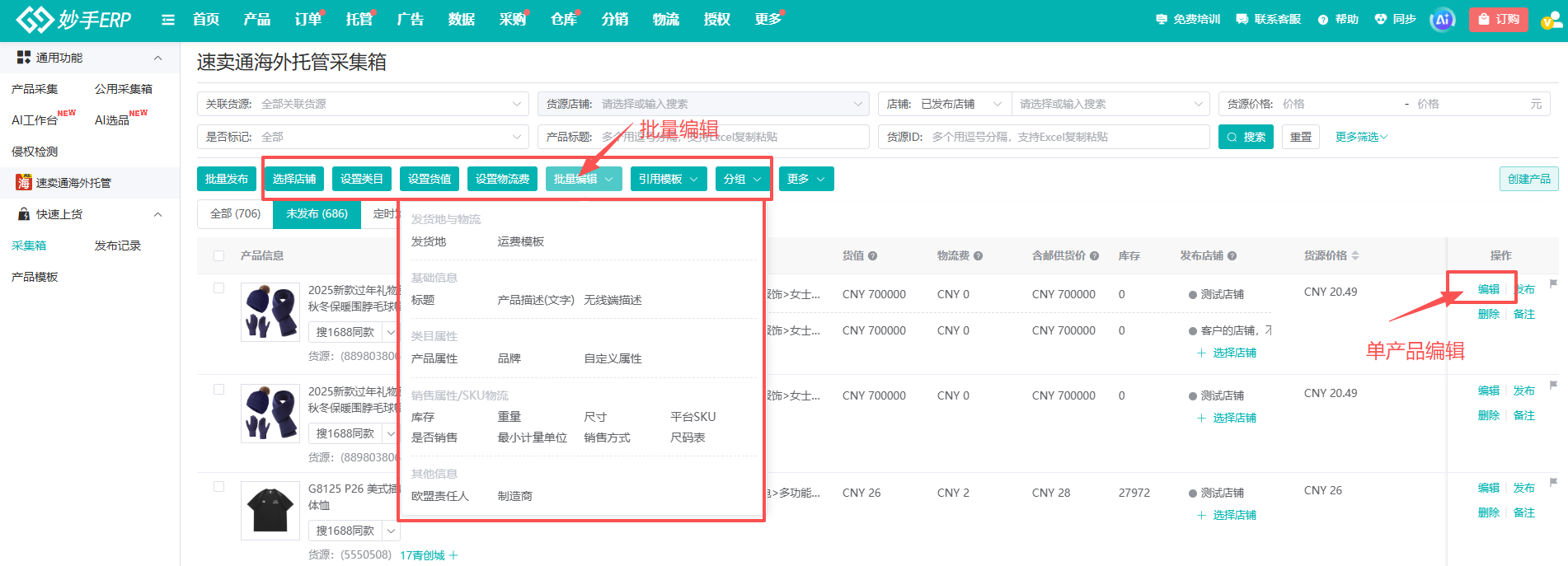Click the 货值 help question icon
1568x566 pixels.
(x=872, y=256)
